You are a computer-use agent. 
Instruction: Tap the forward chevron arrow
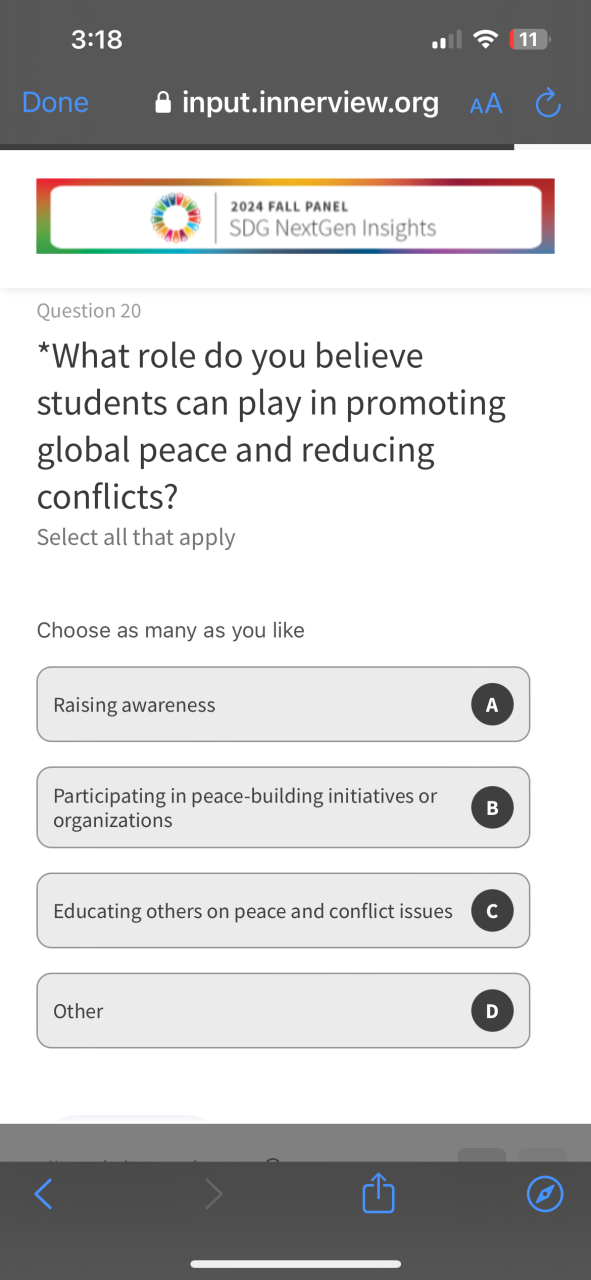(213, 1193)
